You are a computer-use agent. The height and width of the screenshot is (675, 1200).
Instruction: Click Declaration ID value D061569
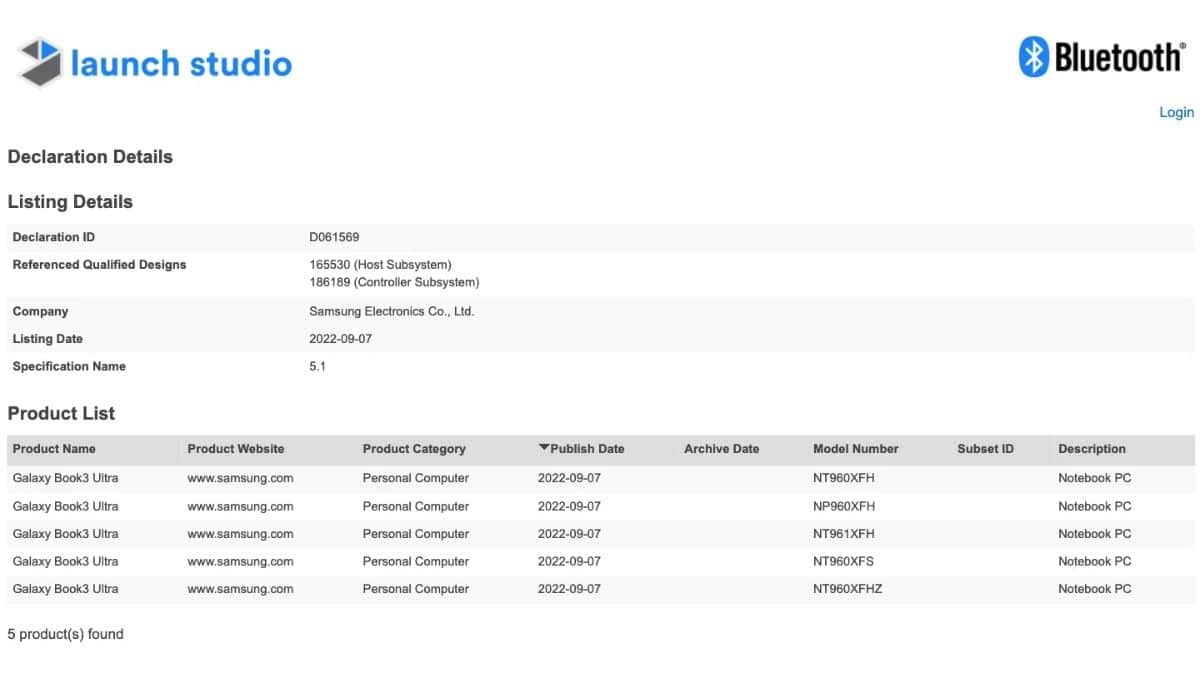[334, 237]
